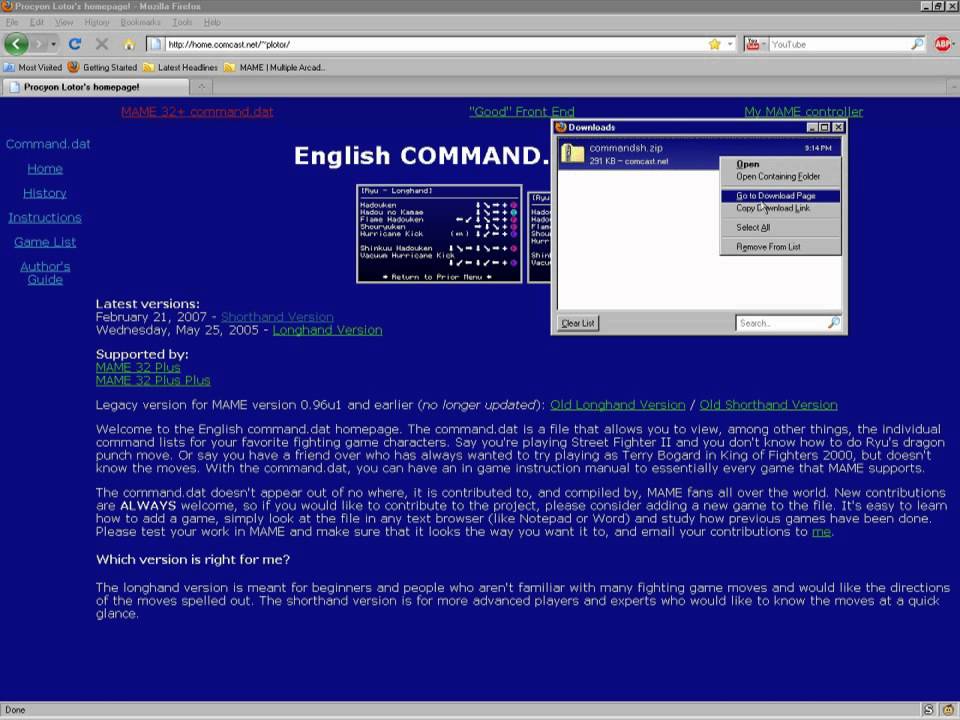The height and width of the screenshot is (720, 960).
Task: Click the 'me' email link
Action: coord(821,532)
